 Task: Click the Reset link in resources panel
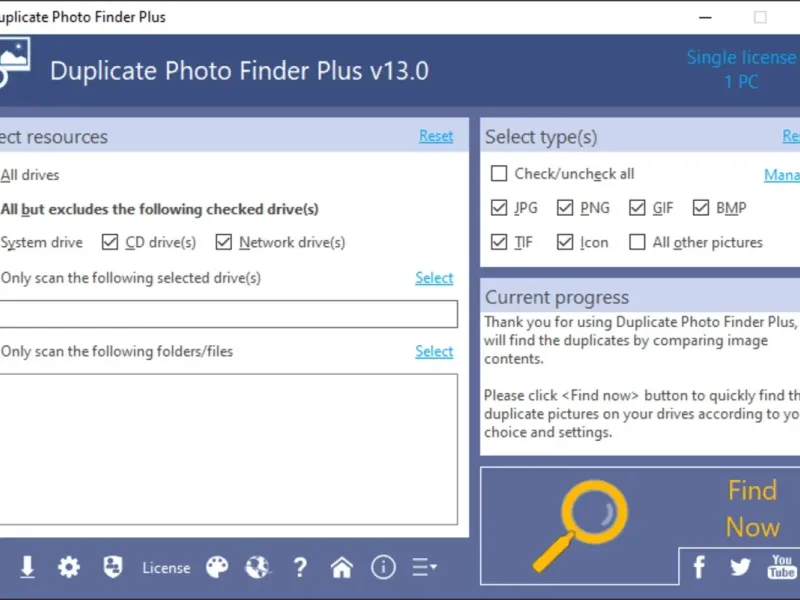click(436, 136)
